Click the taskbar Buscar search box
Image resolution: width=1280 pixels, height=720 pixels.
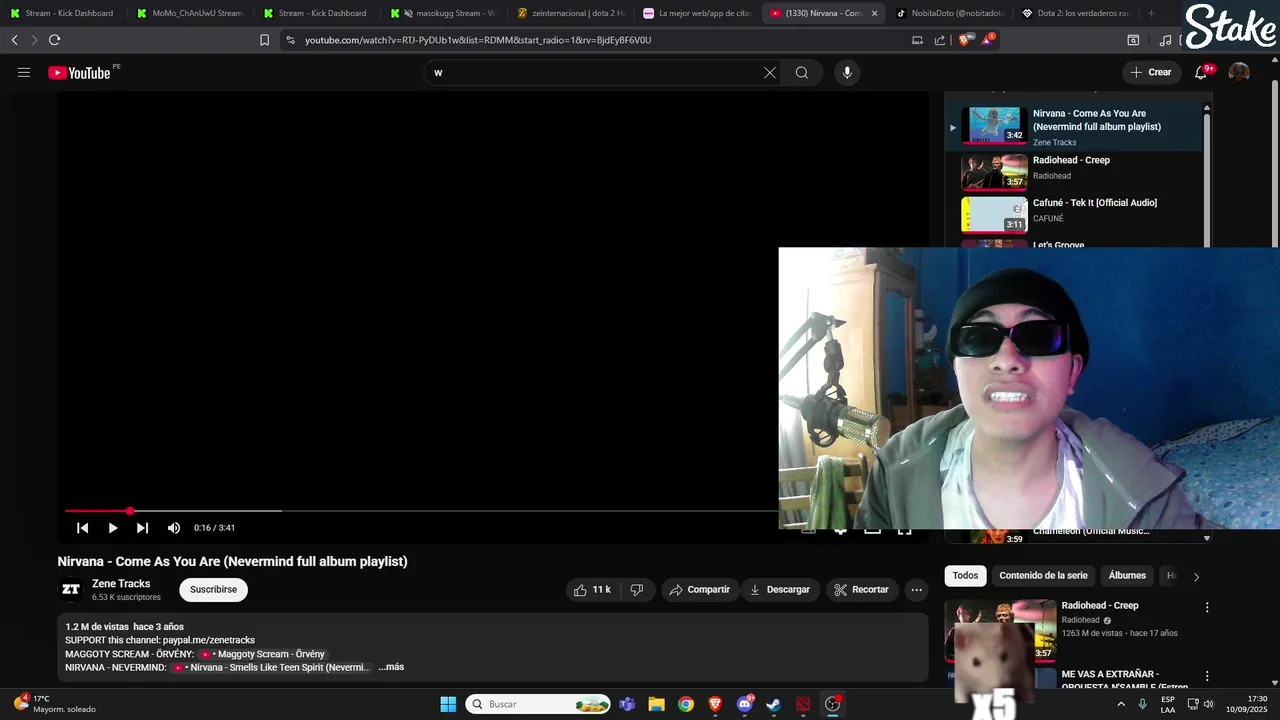[x=538, y=704]
